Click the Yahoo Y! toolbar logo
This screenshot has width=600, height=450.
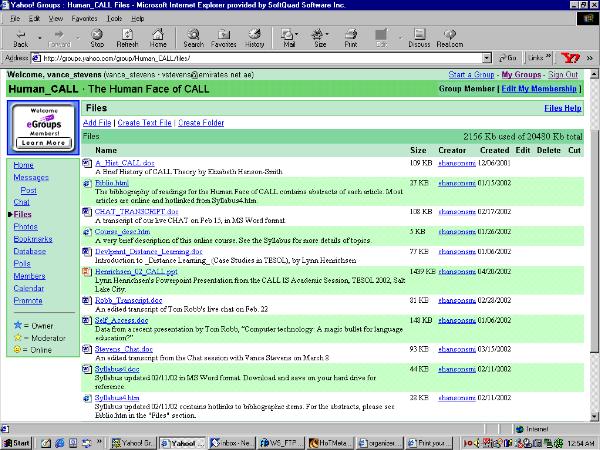point(570,58)
